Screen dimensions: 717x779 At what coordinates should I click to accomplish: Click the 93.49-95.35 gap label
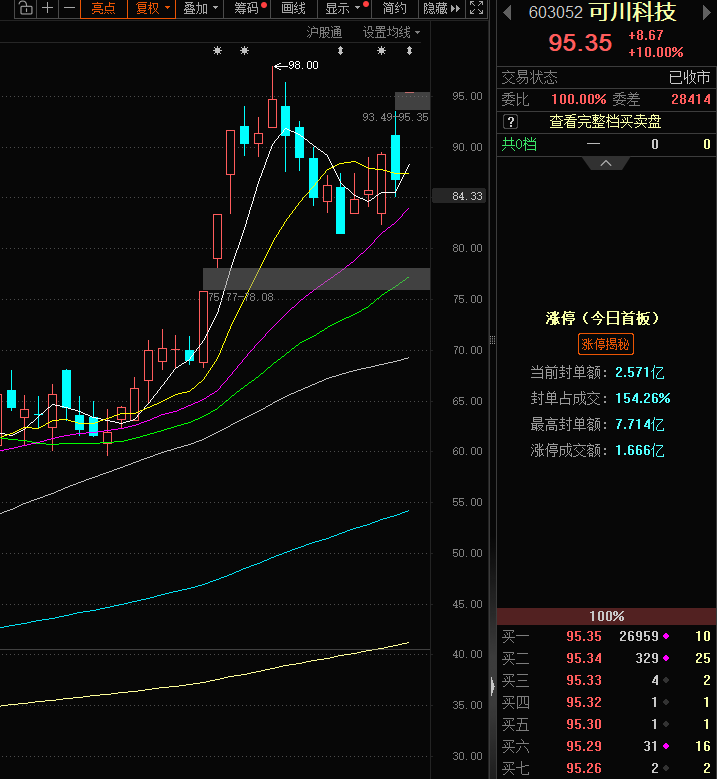pos(395,117)
